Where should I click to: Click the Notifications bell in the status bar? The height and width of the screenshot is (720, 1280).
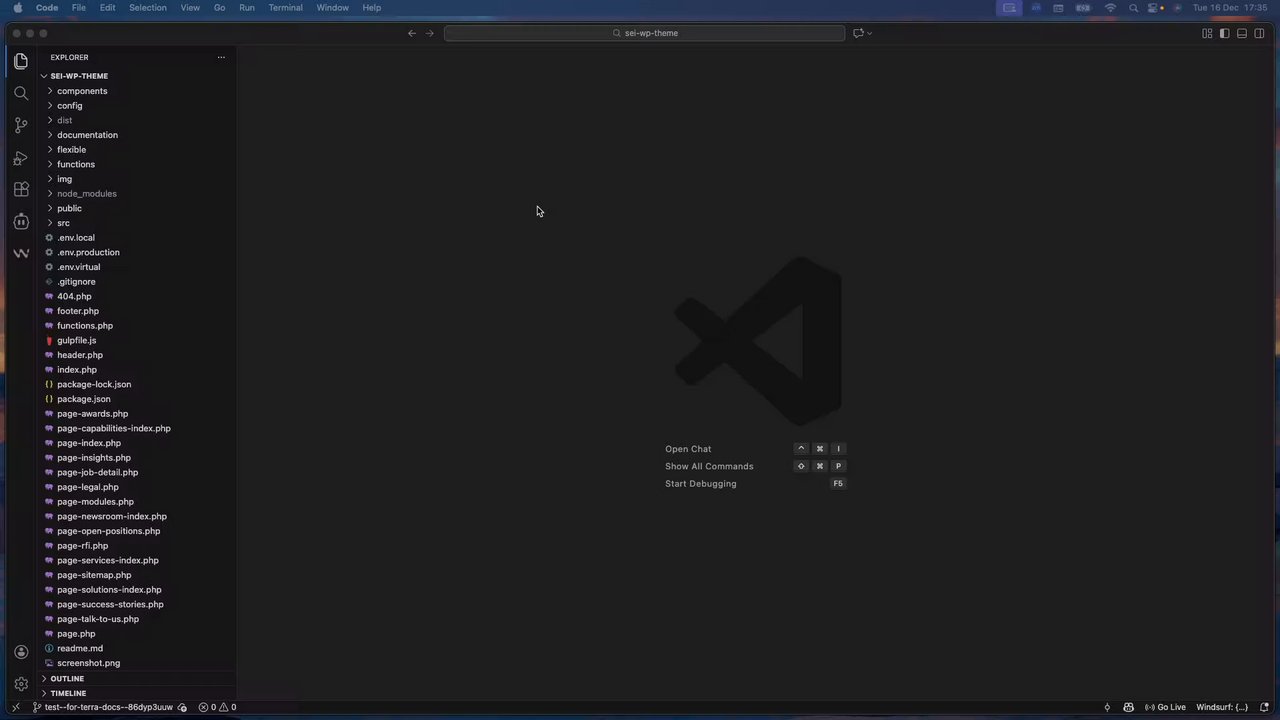[x=1264, y=707]
